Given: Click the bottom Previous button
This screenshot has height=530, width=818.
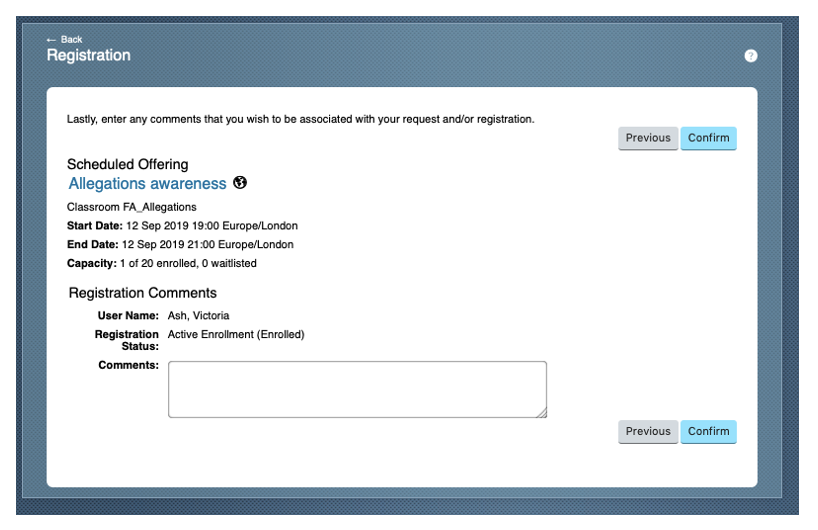Looking at the screenshot, I should (648, 431).
